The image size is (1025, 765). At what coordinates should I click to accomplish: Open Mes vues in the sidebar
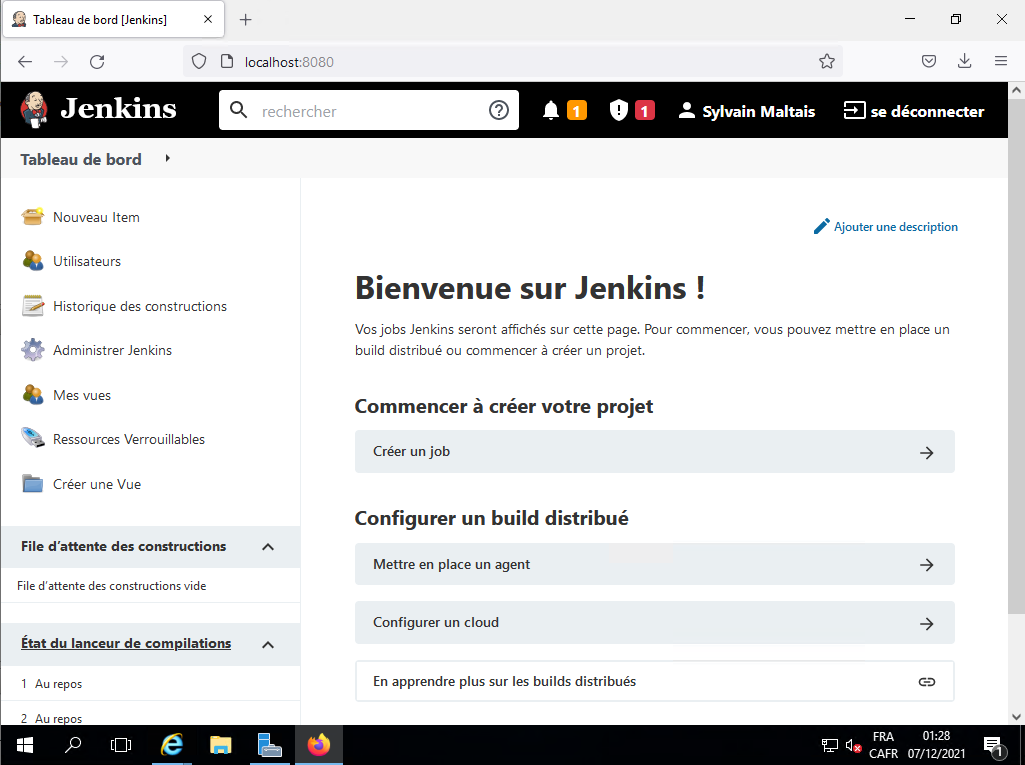[x=82, y=395]
